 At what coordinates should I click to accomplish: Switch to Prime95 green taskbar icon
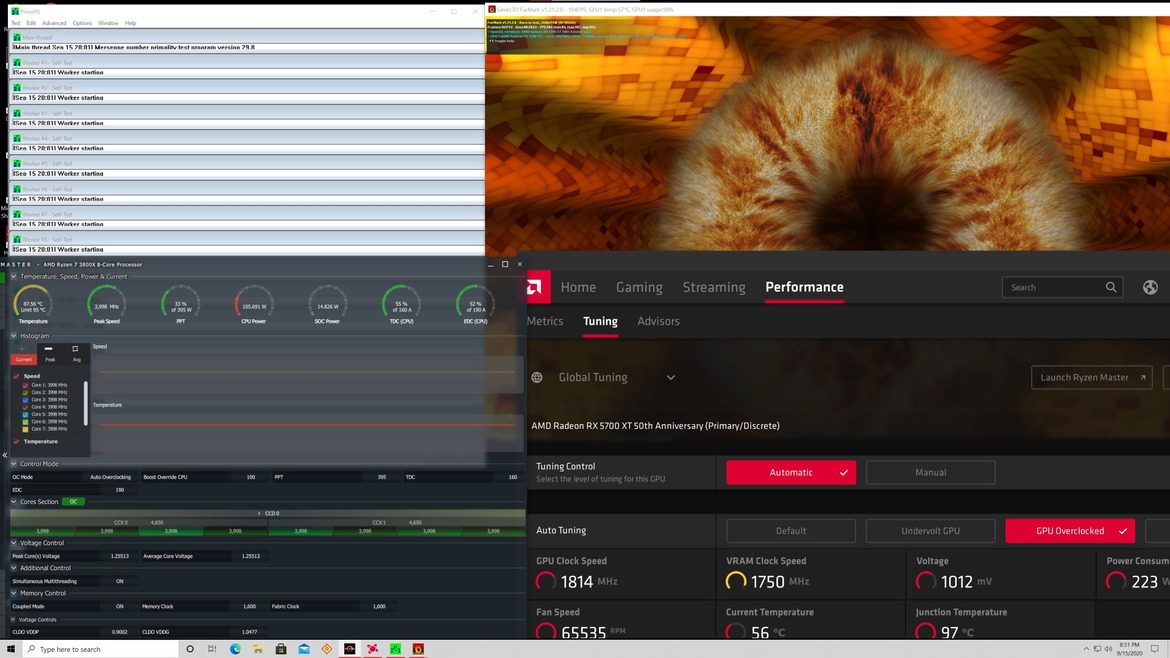tap(395, 649)
